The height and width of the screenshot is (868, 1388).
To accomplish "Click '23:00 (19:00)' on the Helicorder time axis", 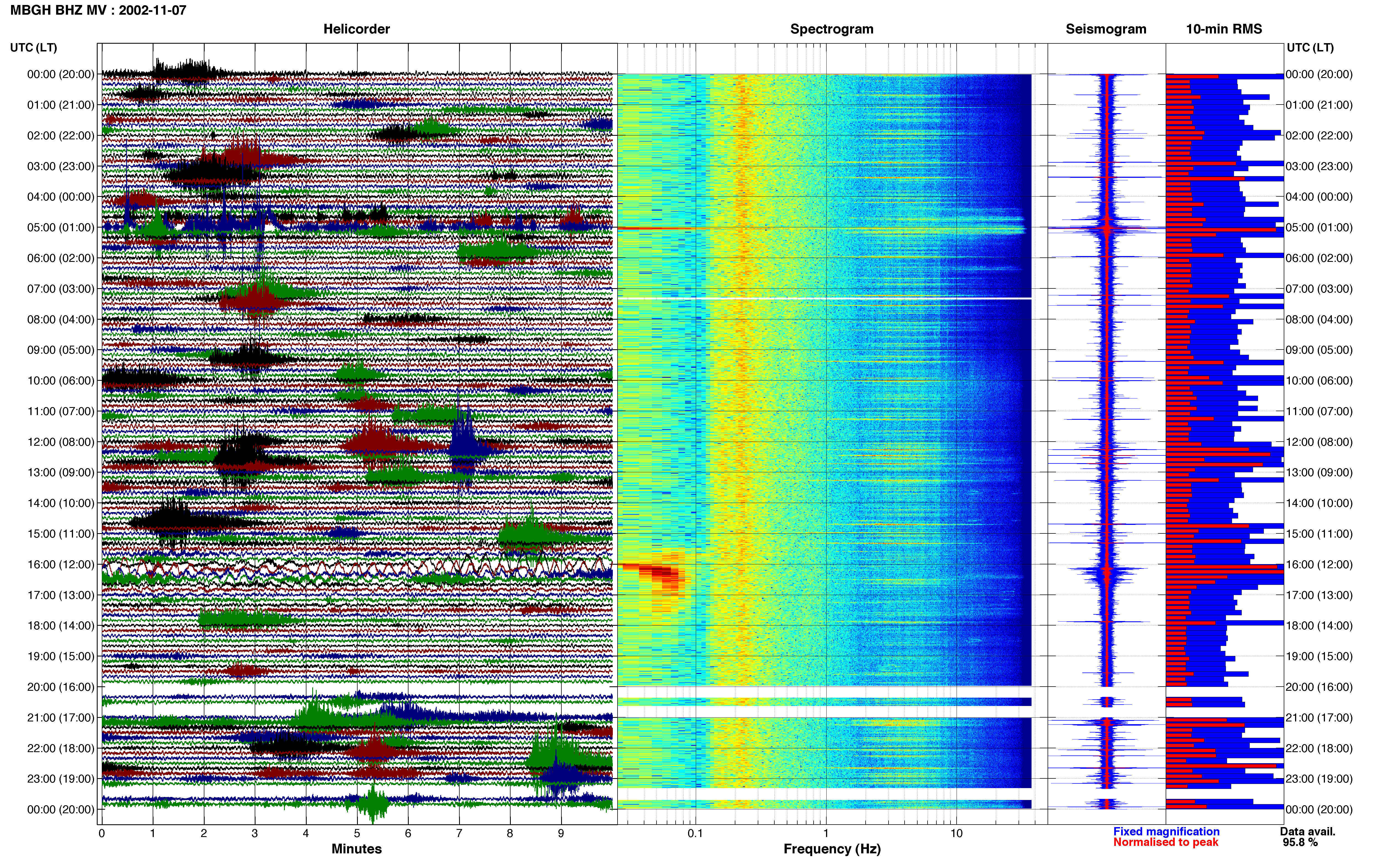I will coord(61,779).
